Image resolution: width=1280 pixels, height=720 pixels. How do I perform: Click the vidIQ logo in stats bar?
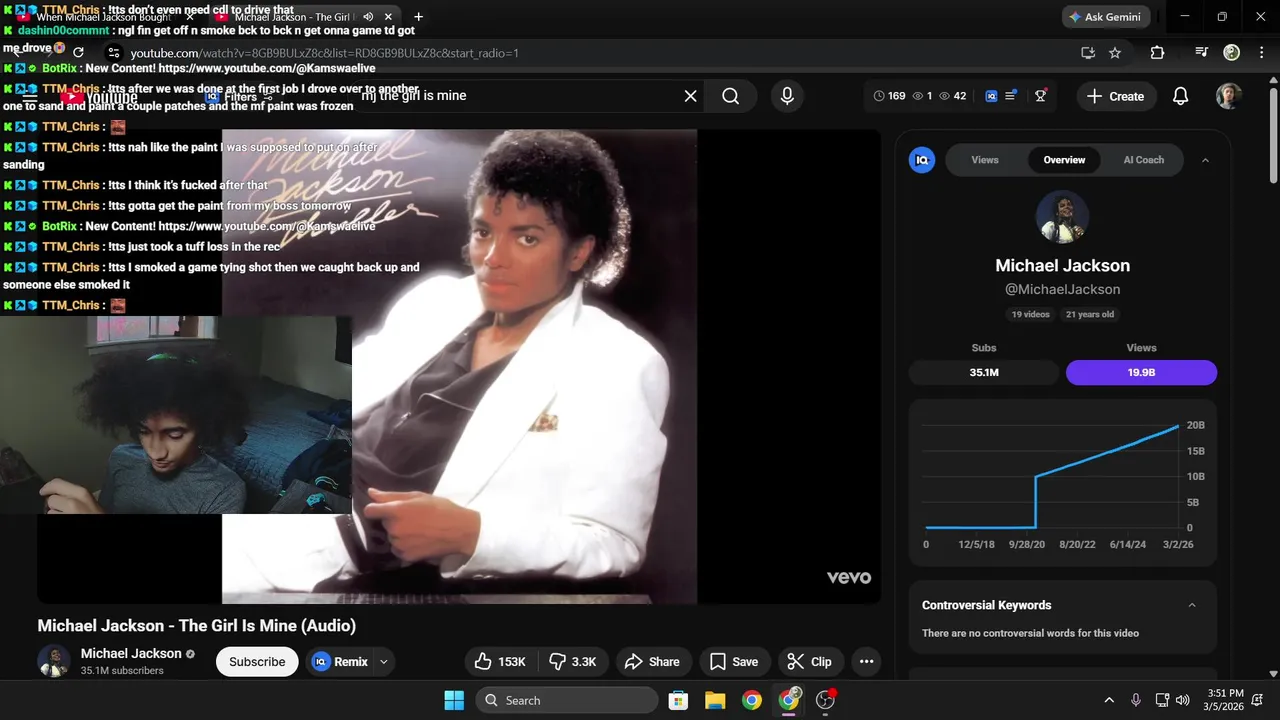click(991, 96)
